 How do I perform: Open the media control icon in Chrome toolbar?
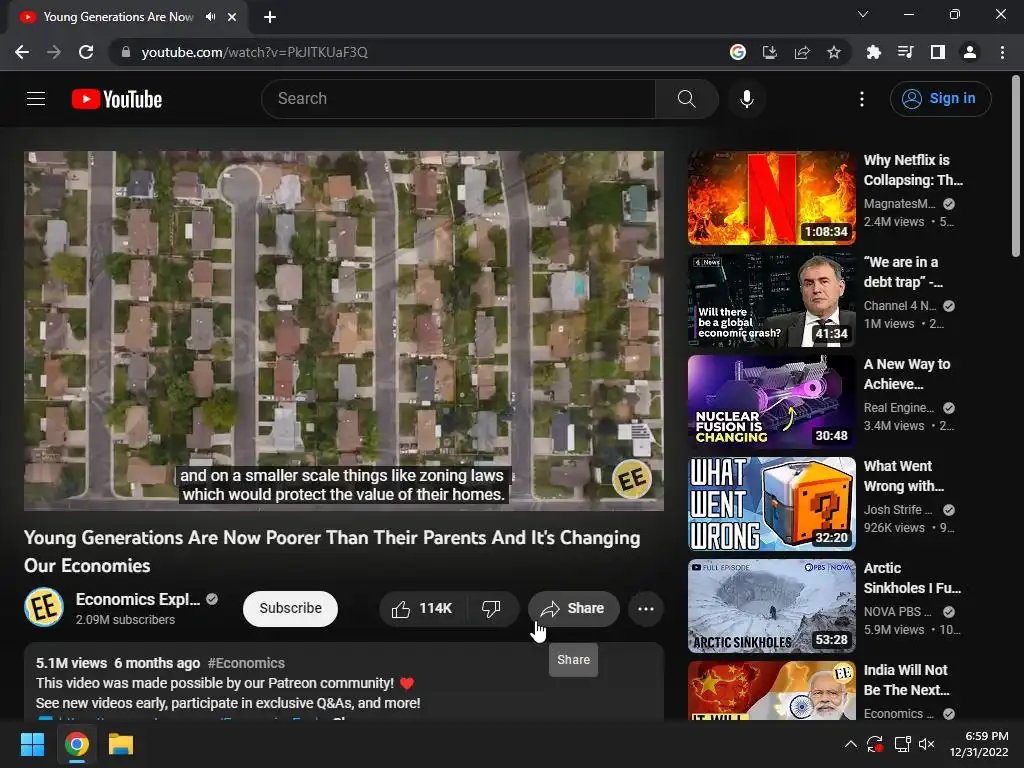(x=906, y=52)
